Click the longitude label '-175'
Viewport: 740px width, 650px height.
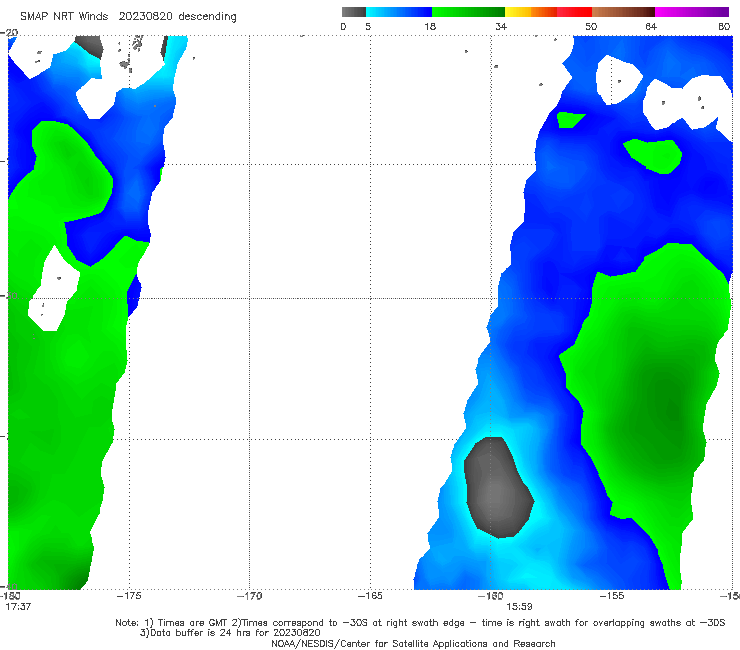tap(129, 596)
